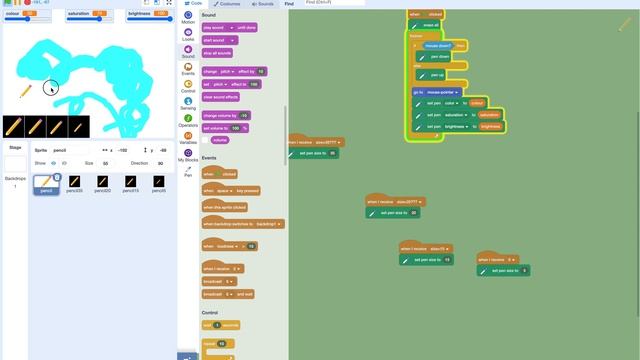Open start sound block dropdown
Image resolution: width=640 pixels, height=360 pixels.
point(232,40)
